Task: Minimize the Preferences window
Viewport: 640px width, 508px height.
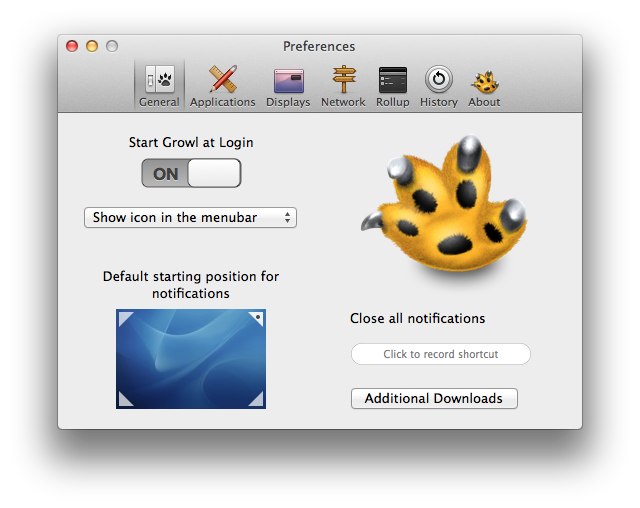Action: [92, 46]
